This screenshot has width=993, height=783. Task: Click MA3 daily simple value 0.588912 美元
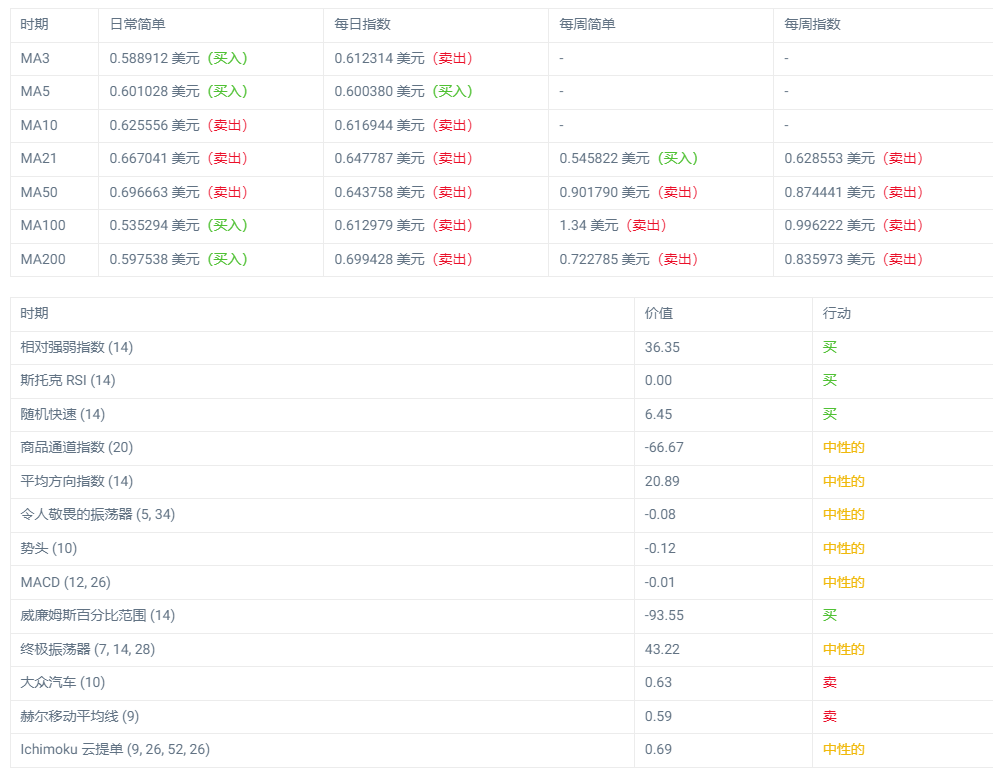[x=155, y=58]
